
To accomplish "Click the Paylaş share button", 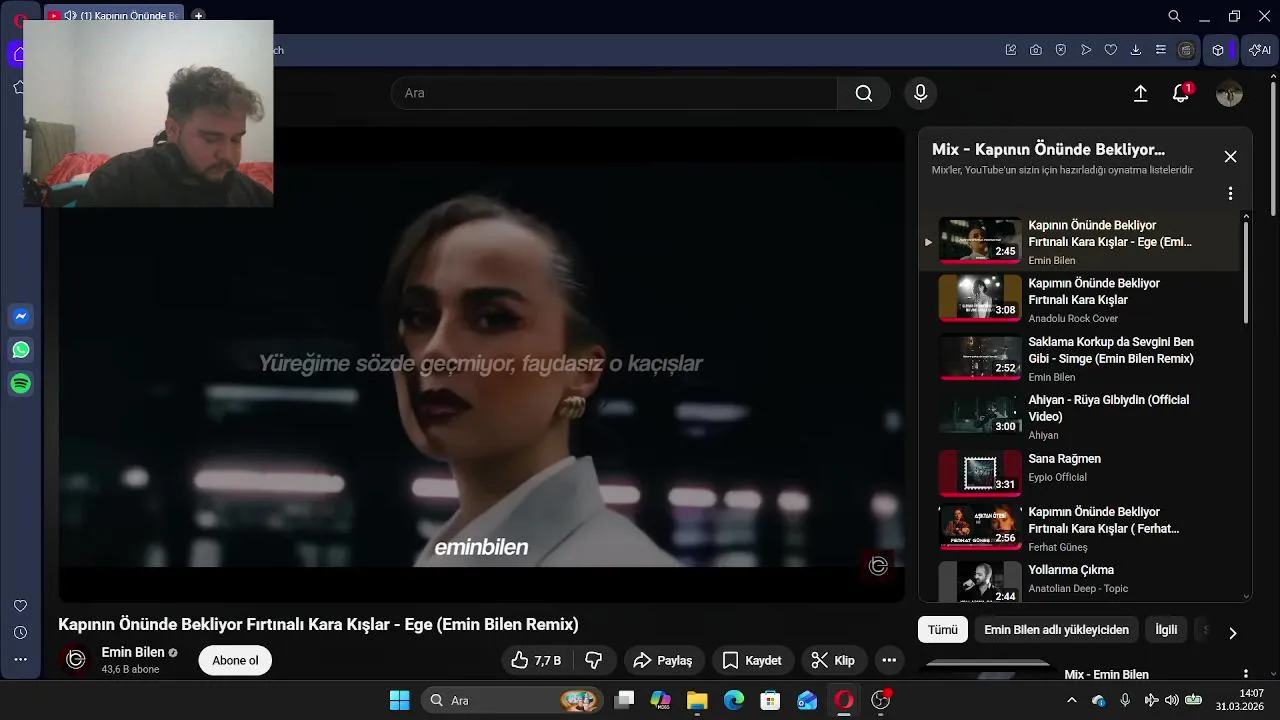I will pos(664,660).
